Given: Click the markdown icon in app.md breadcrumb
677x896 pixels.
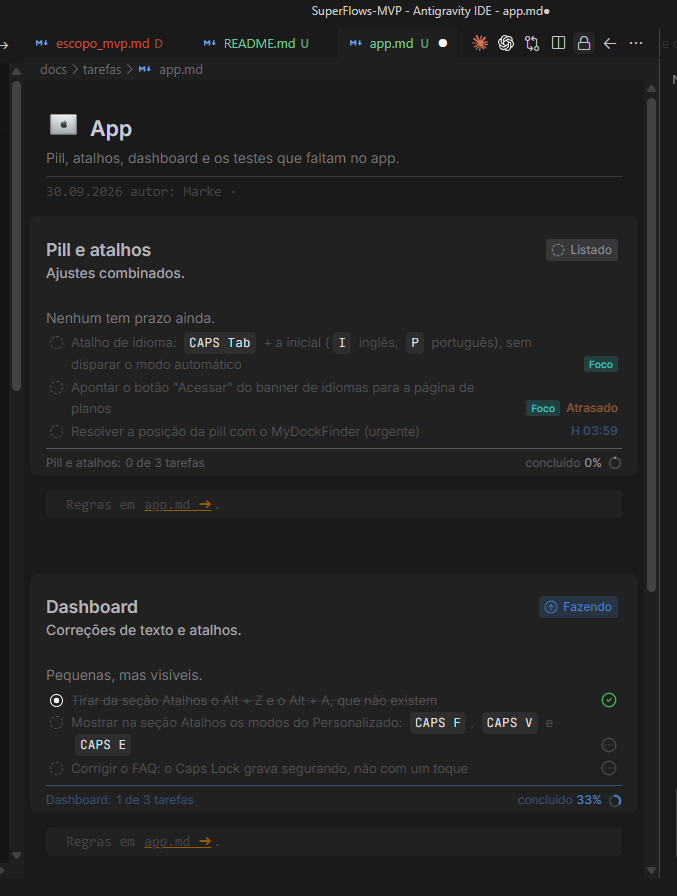Looking at the screenshot, I should point(145,70).
